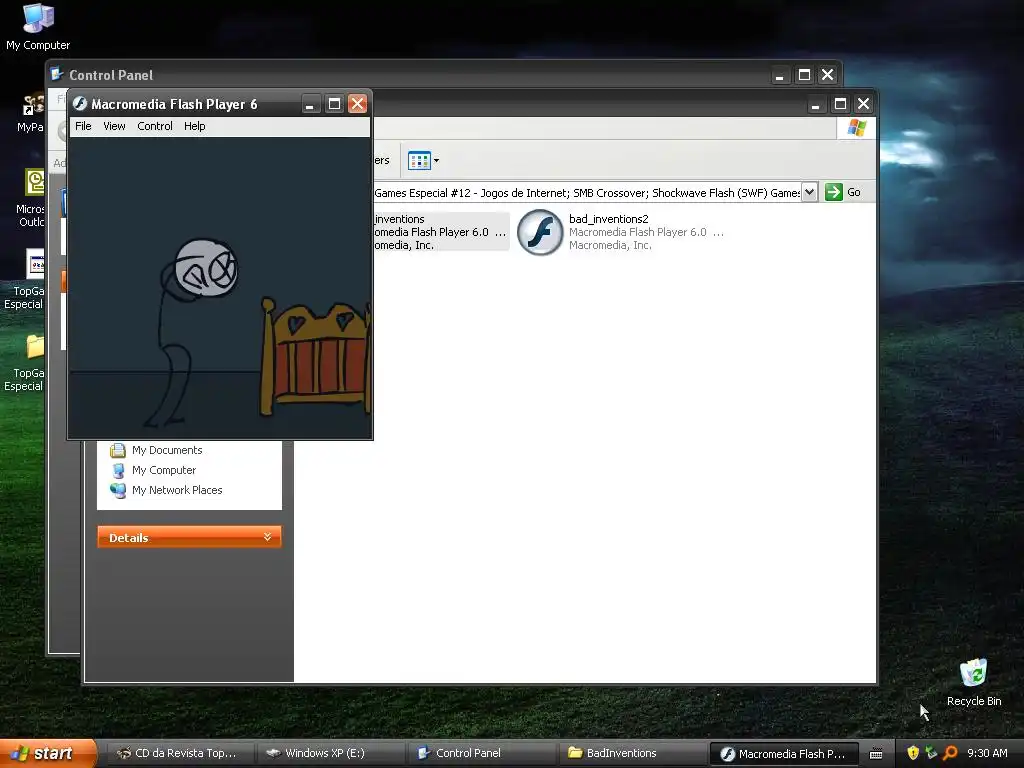
Task: Open the Views toolbar button in BadInventions
Action: coord(419,160)
